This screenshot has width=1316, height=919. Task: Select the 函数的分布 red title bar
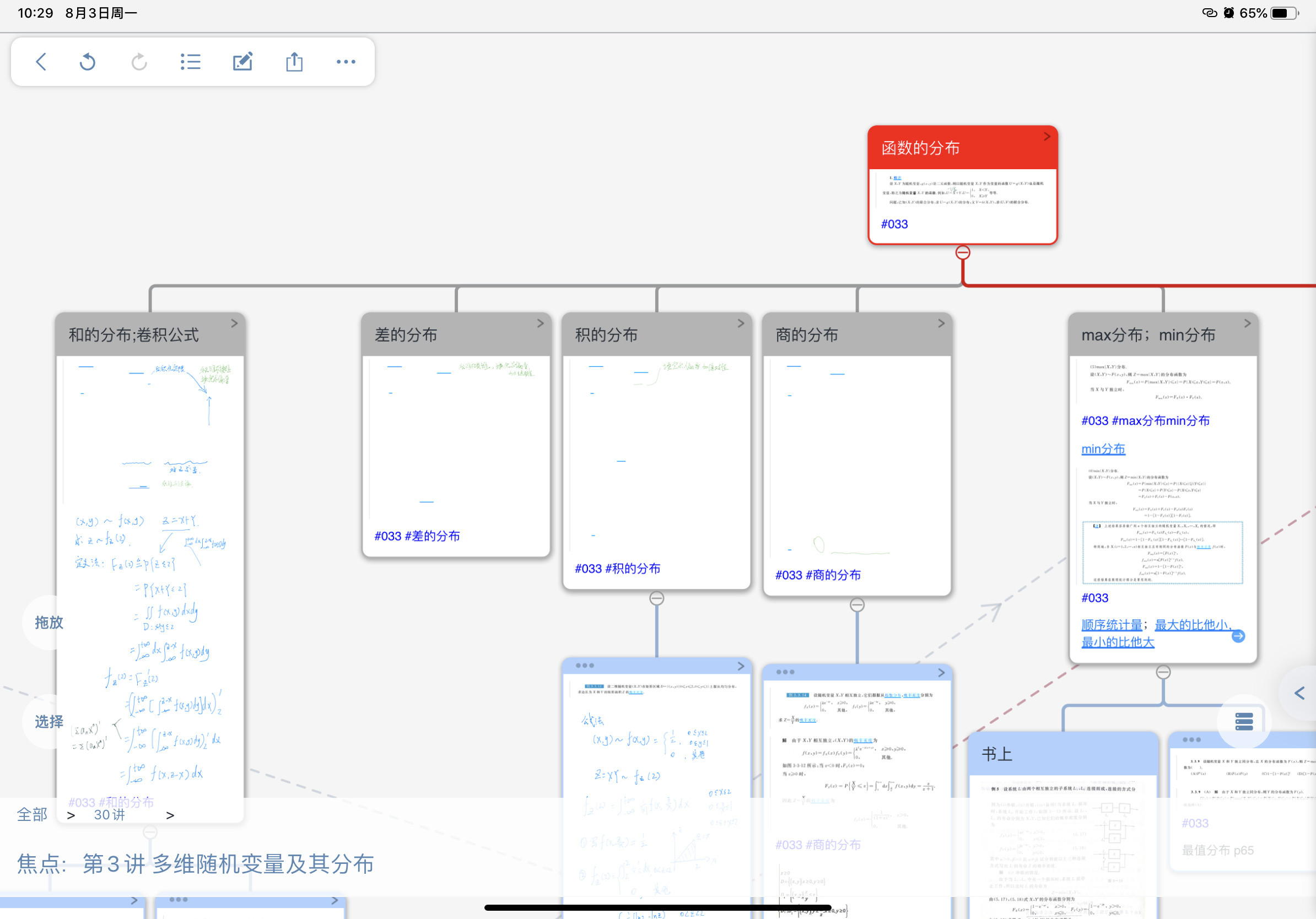(963, 148)
